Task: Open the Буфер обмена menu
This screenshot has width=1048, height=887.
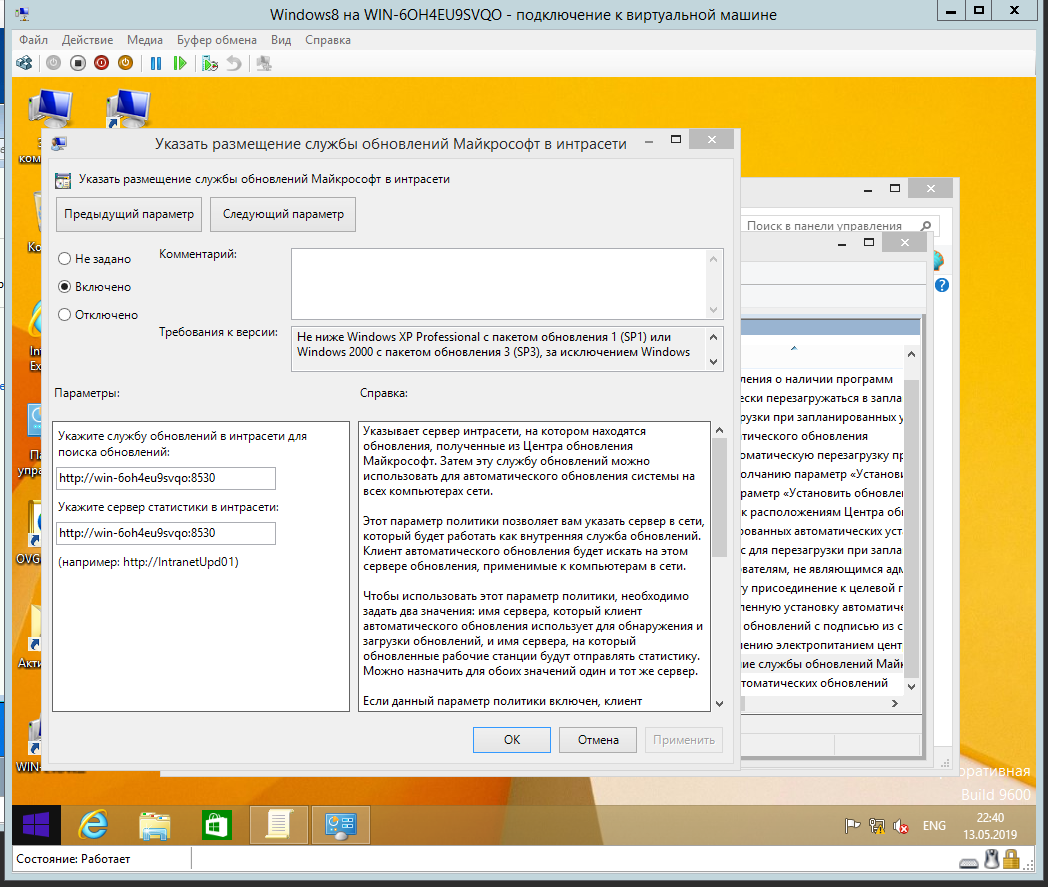Action: [217, 40]
